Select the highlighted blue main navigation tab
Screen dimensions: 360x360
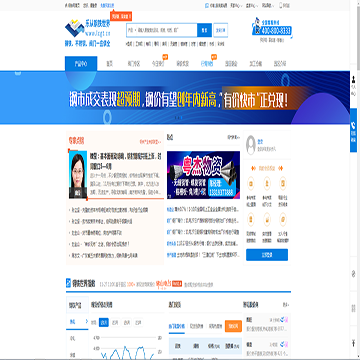(81, 63)
